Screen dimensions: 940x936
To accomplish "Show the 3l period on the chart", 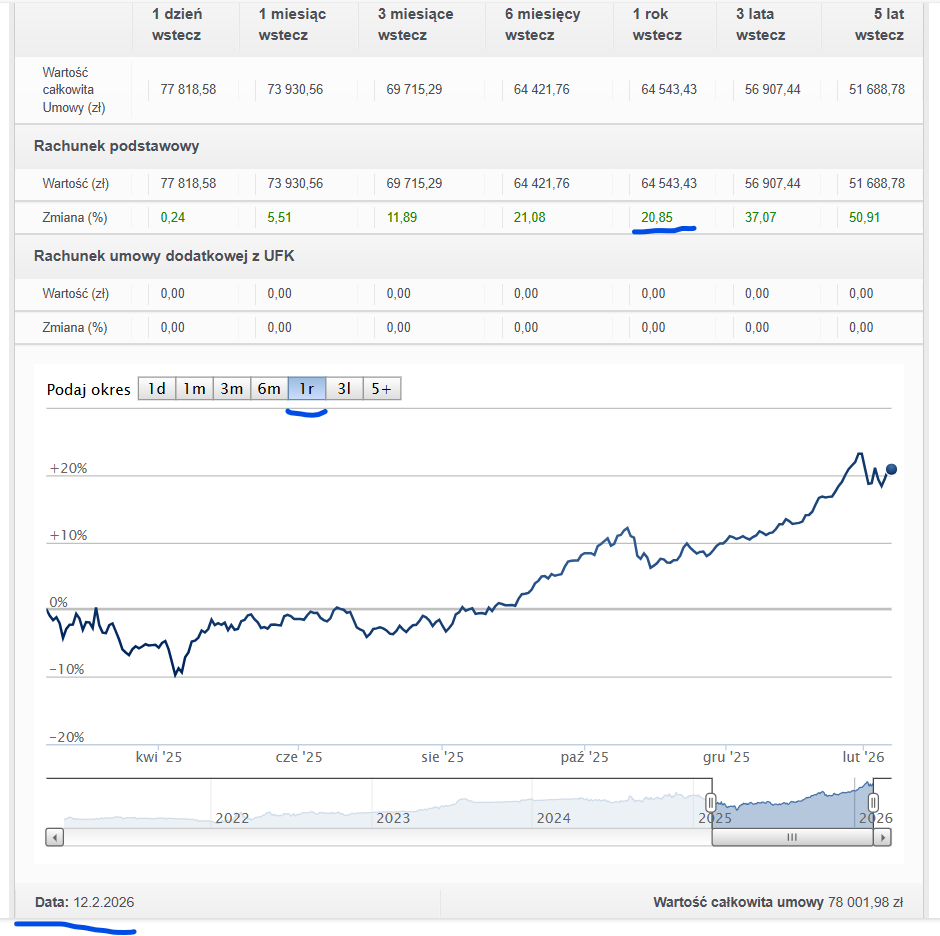I will [x=344, y=389].
